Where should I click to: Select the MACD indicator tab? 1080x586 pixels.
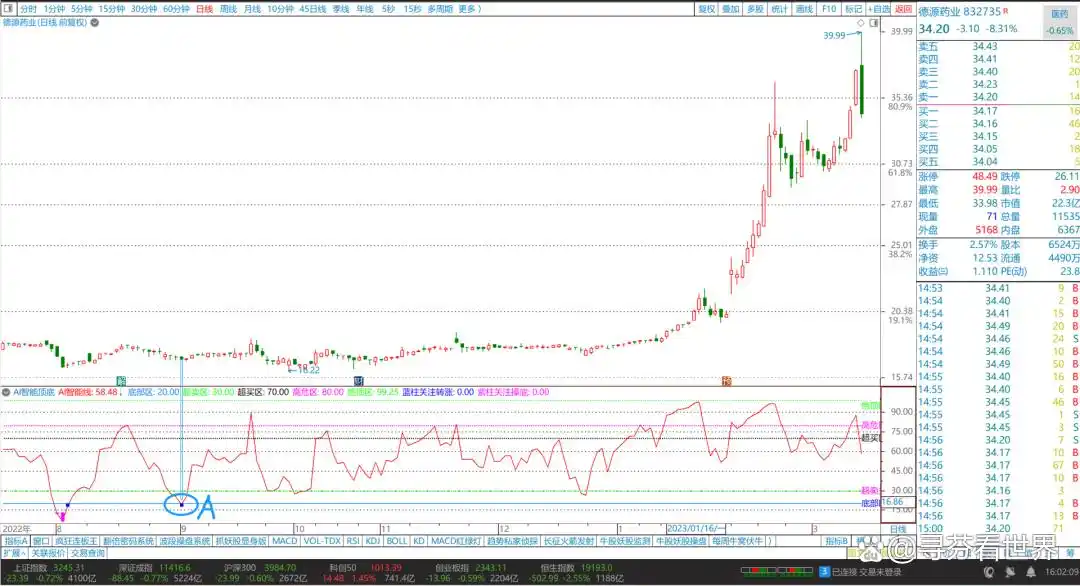click(285, 541)
